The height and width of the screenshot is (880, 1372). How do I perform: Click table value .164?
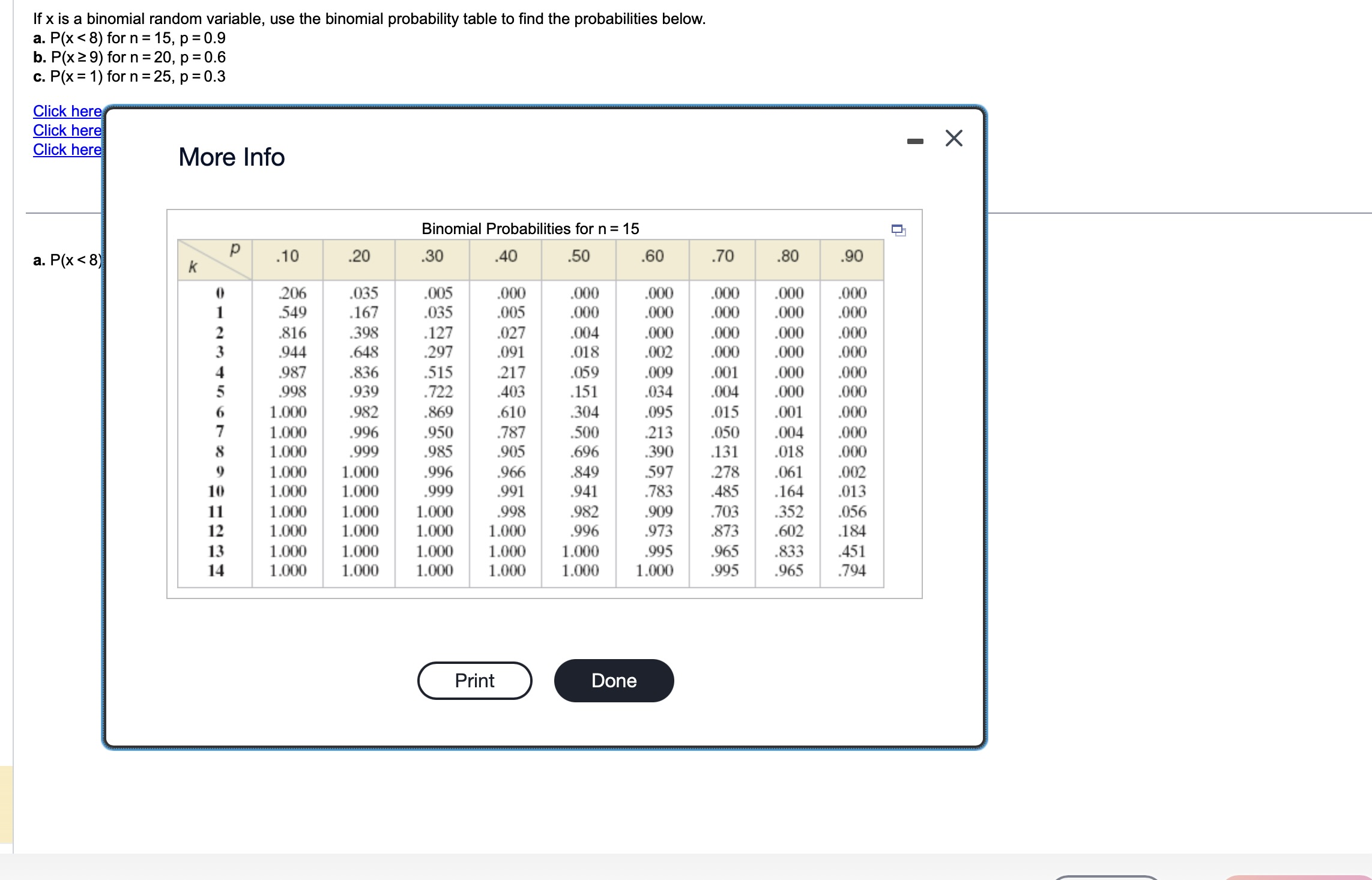[x=789, y=491]
